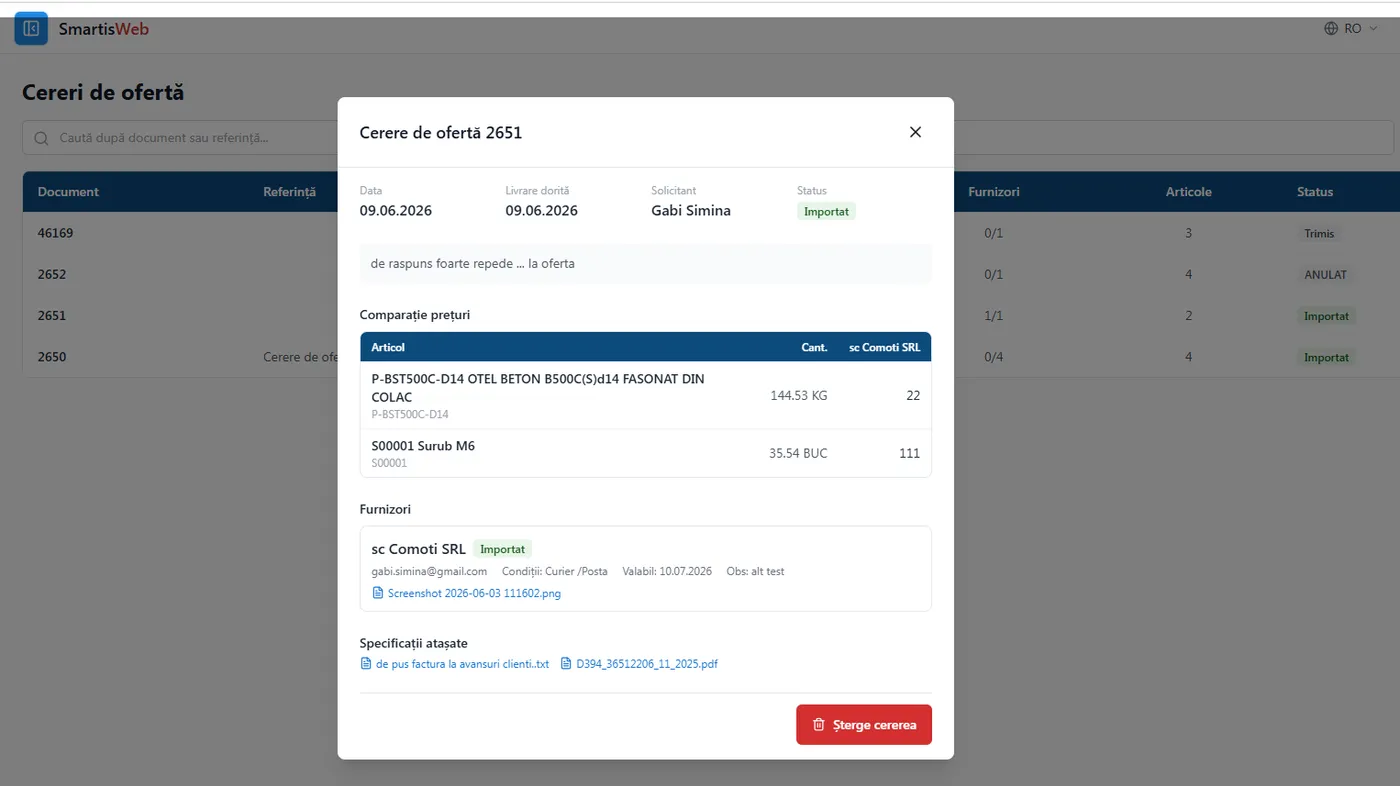Click the SmartisWeb sidebar toggle logo icon
Image resolution: width=1400 pixels, height=786 pixels.
pyautogui.click(x=31, y=29)
